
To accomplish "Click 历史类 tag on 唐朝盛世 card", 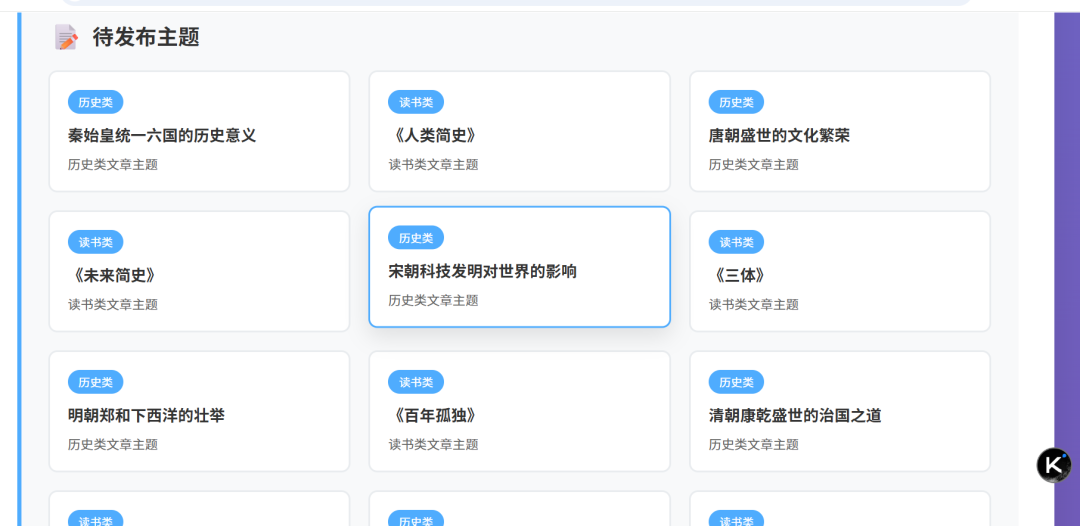I will point(736,103).
